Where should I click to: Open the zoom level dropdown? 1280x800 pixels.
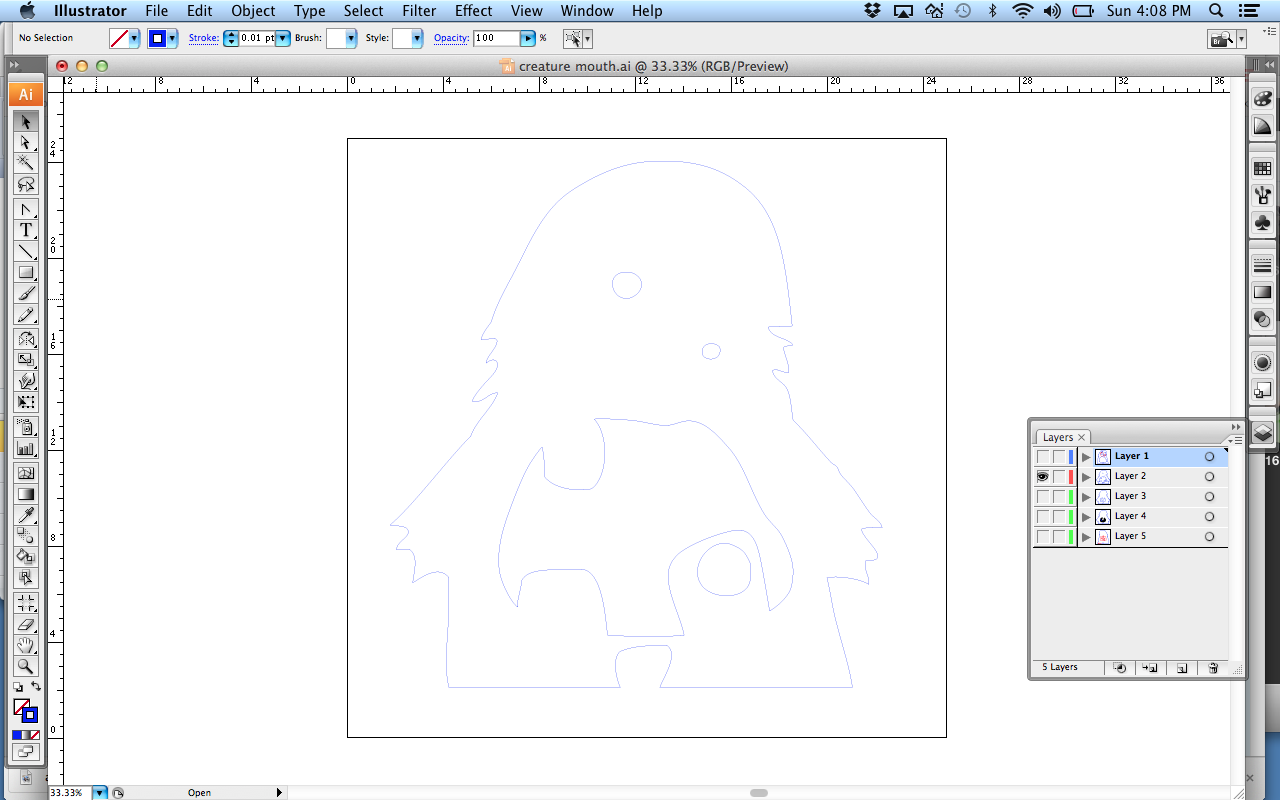click(99, 793)
